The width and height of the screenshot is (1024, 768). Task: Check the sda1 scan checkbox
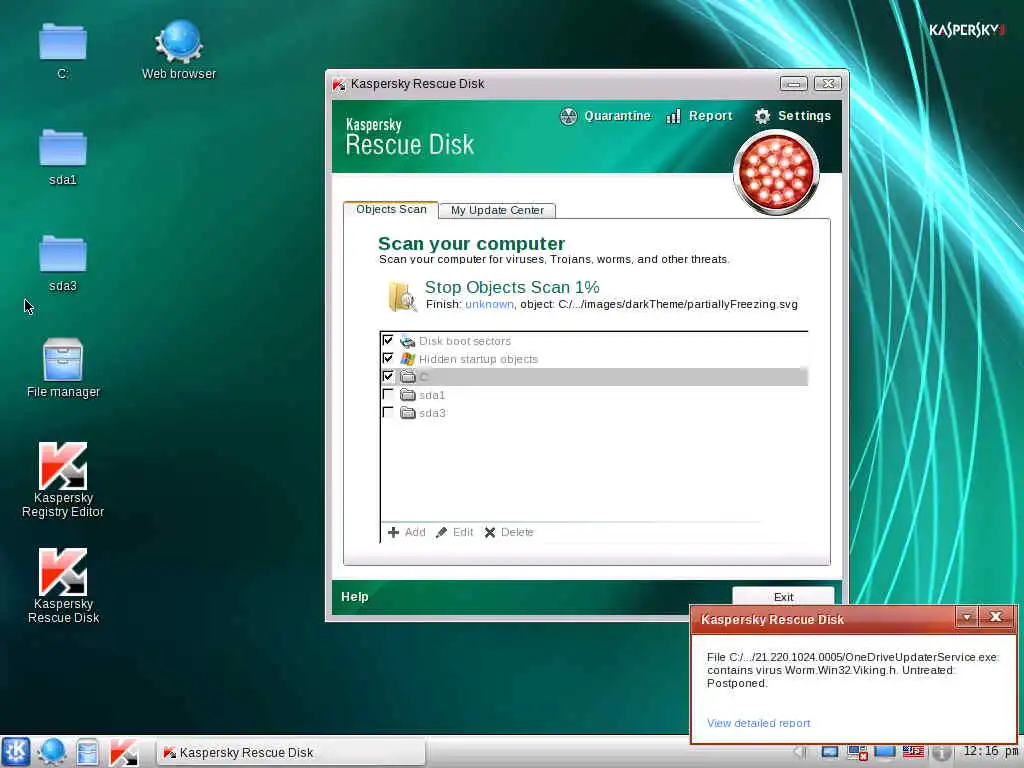[x=388, y=394]
